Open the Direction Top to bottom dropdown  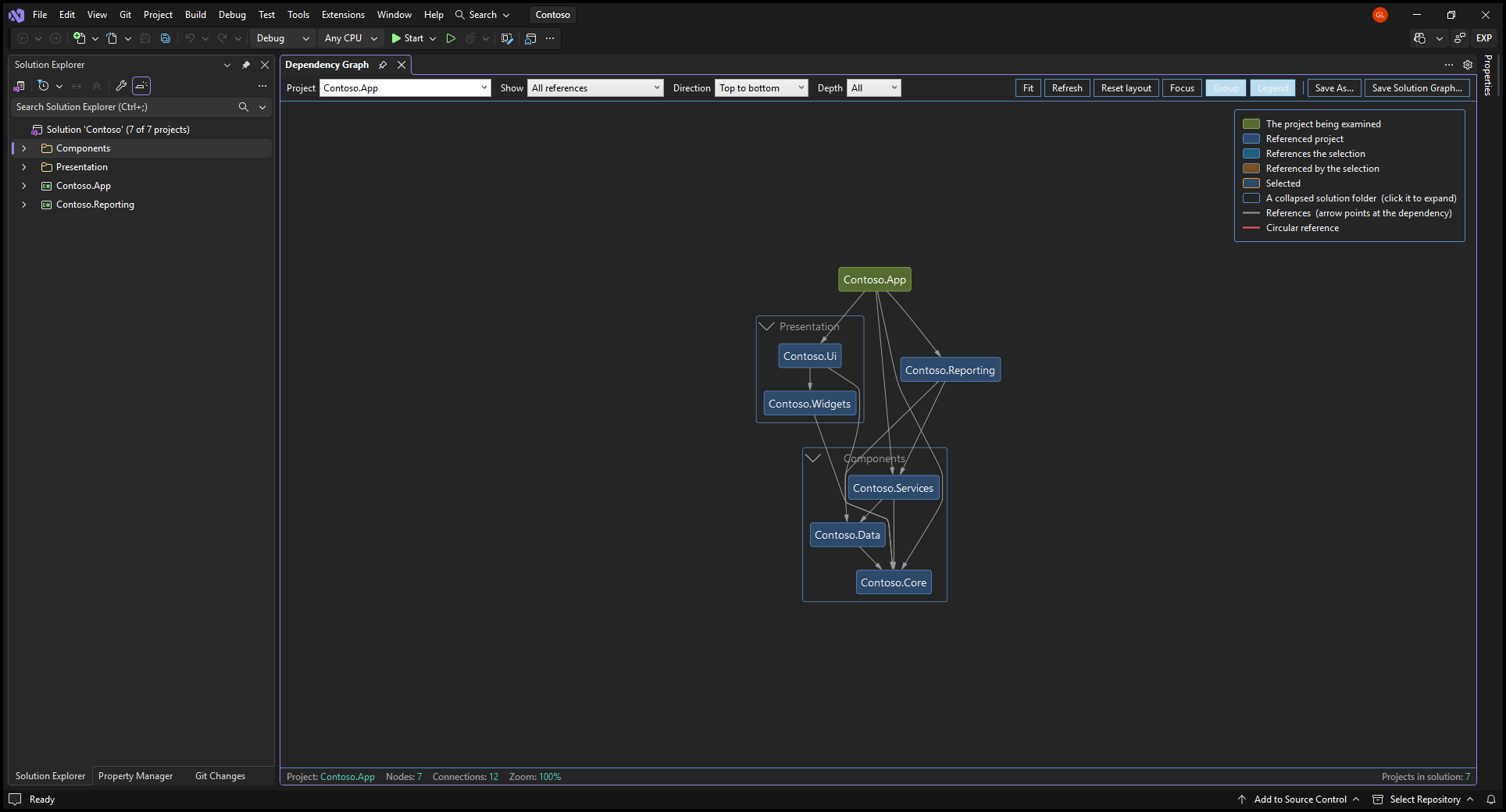[762, 88]
